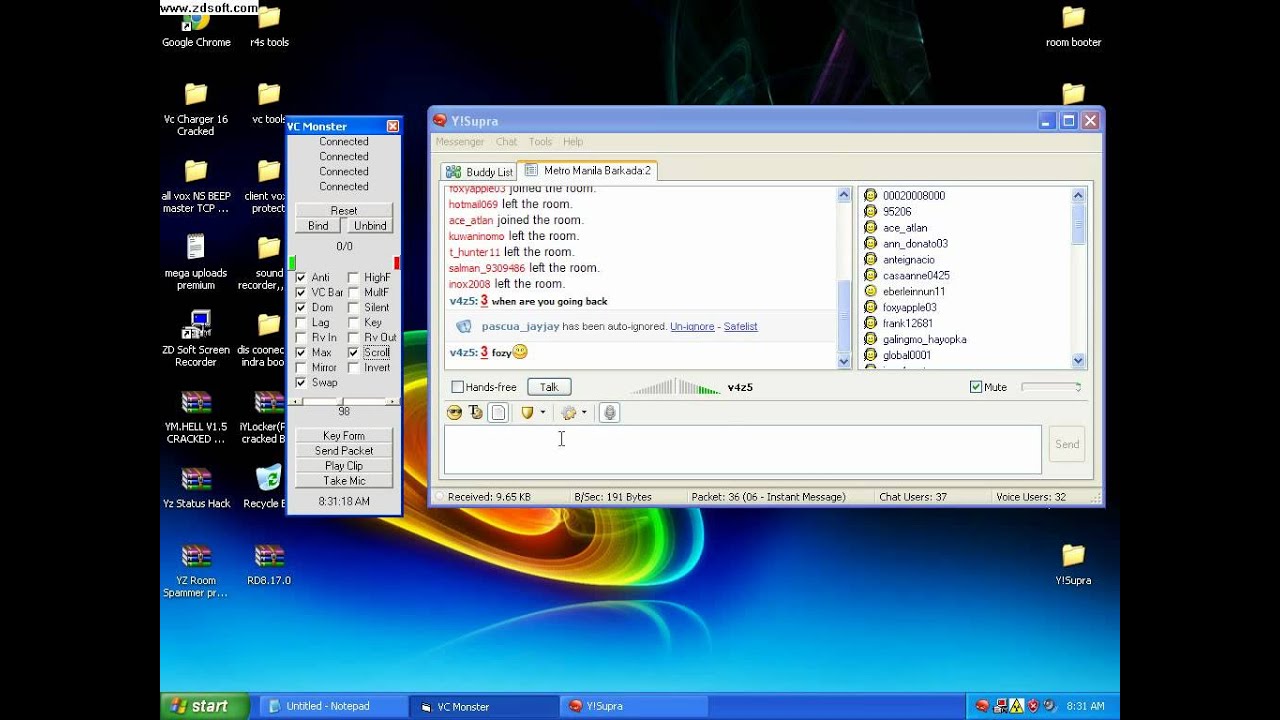The image size is (1280, 720).
Task: Adjust the voice volume slider beside Mute
Action: pyautogui.click(x=1051, y=387)
